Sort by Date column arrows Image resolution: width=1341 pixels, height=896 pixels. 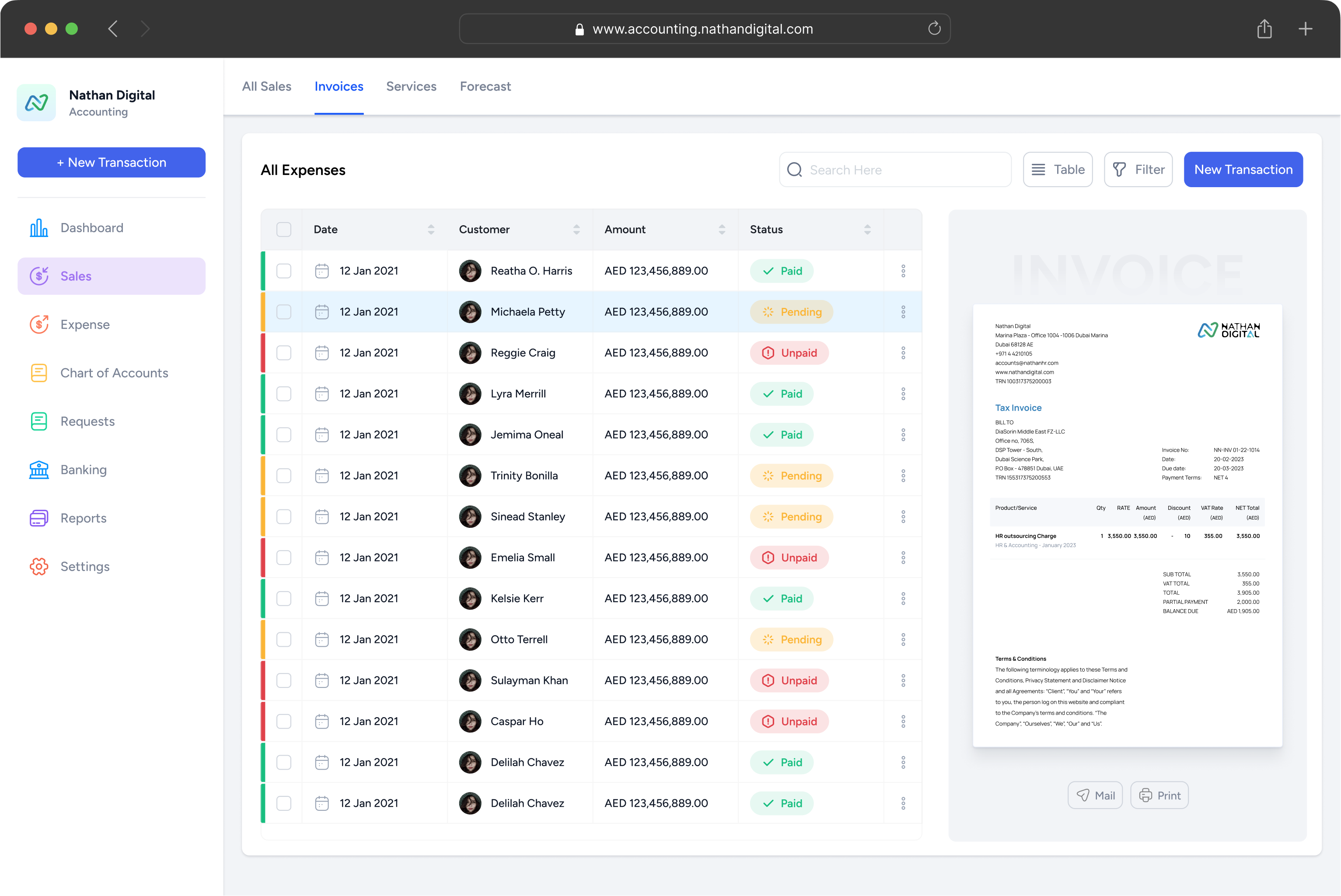click(431, 230)
